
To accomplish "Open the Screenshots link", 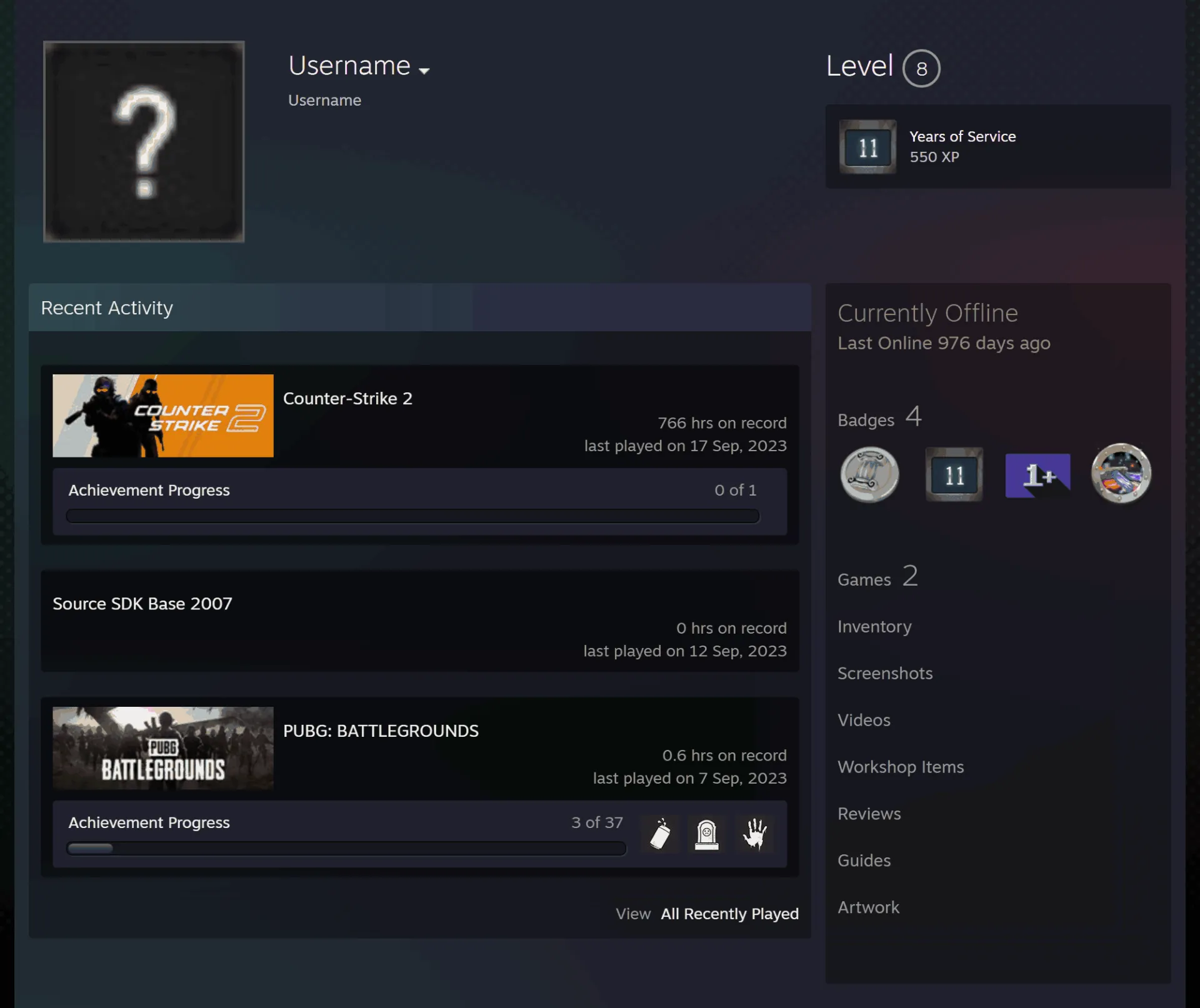I will [885, 673].
